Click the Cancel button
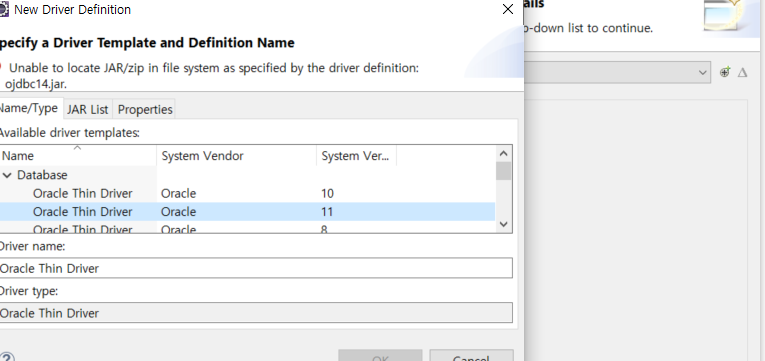The height and width of the screenshot is (361, 765). click(471, 356)
